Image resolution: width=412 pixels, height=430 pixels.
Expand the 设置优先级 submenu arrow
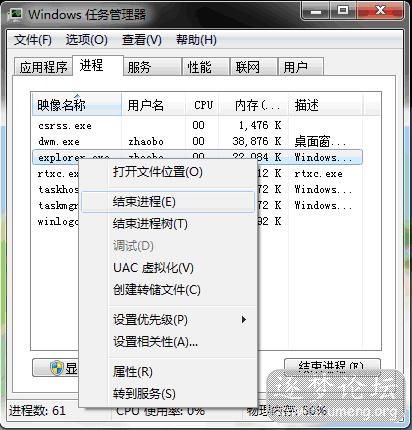point(244,320)
